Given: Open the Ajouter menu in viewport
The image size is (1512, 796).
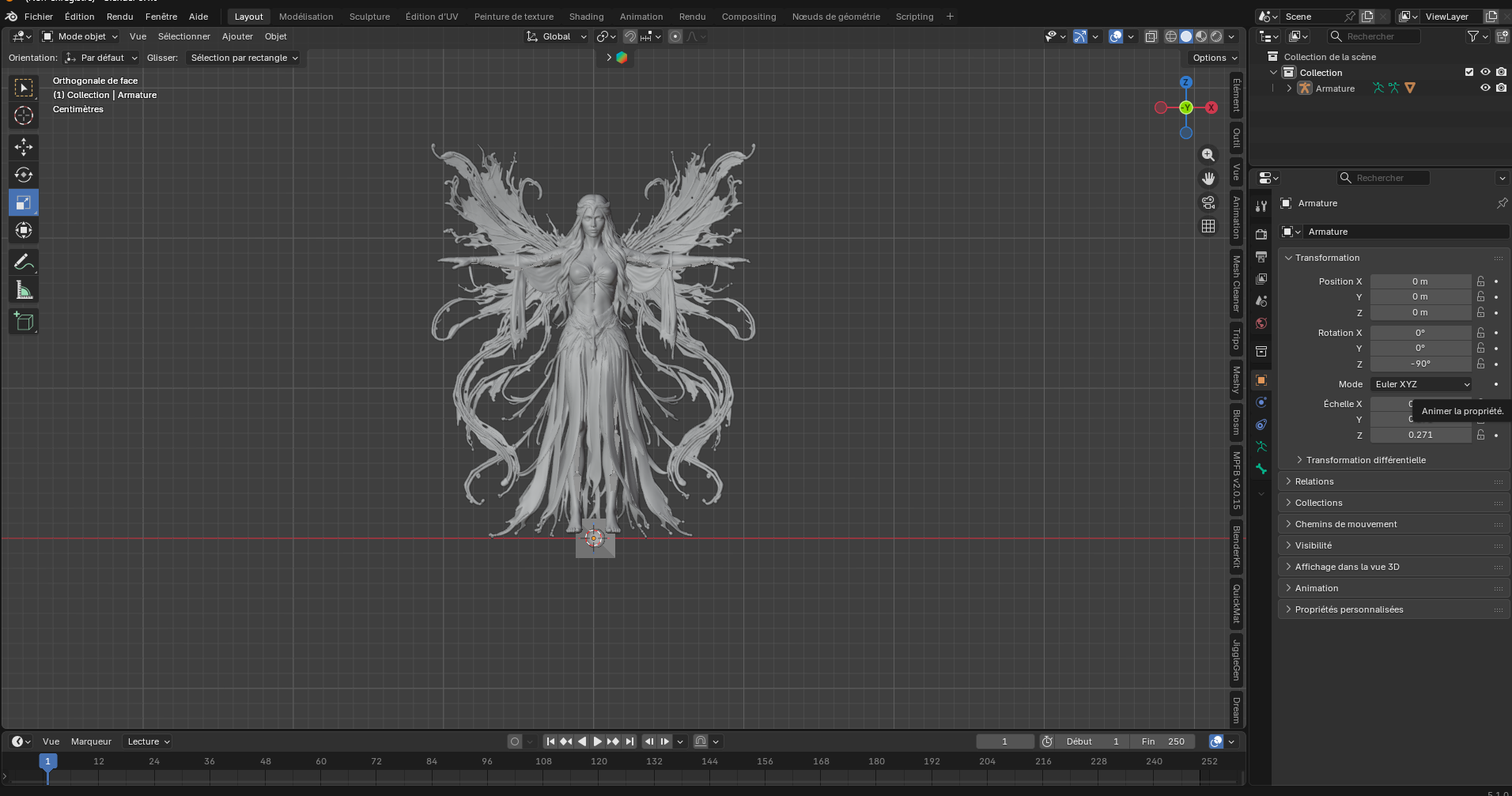Looking at the screenshot, I should (237, 36).
